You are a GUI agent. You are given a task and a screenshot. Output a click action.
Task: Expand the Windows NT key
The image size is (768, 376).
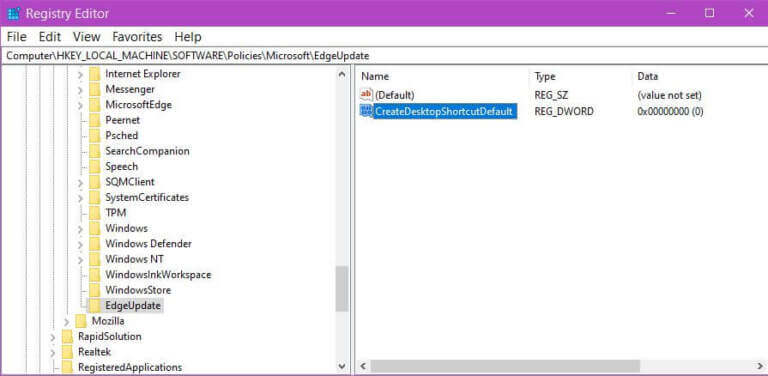(80, 259)
